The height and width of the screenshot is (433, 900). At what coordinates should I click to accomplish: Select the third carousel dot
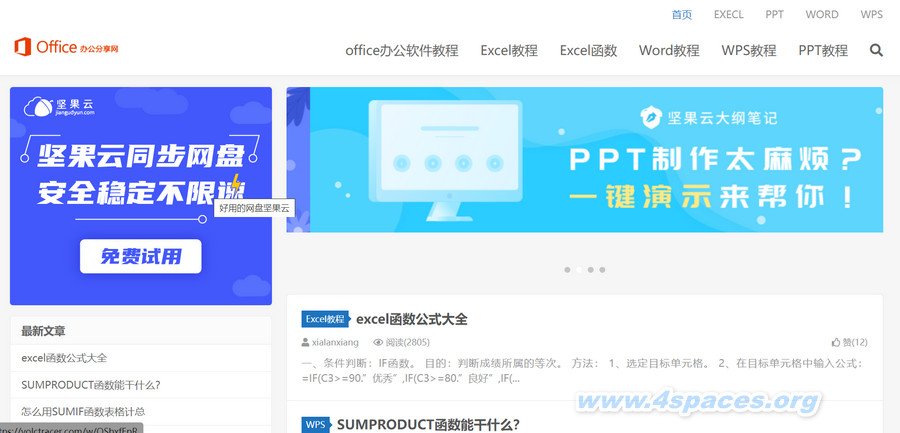point(590,270)
